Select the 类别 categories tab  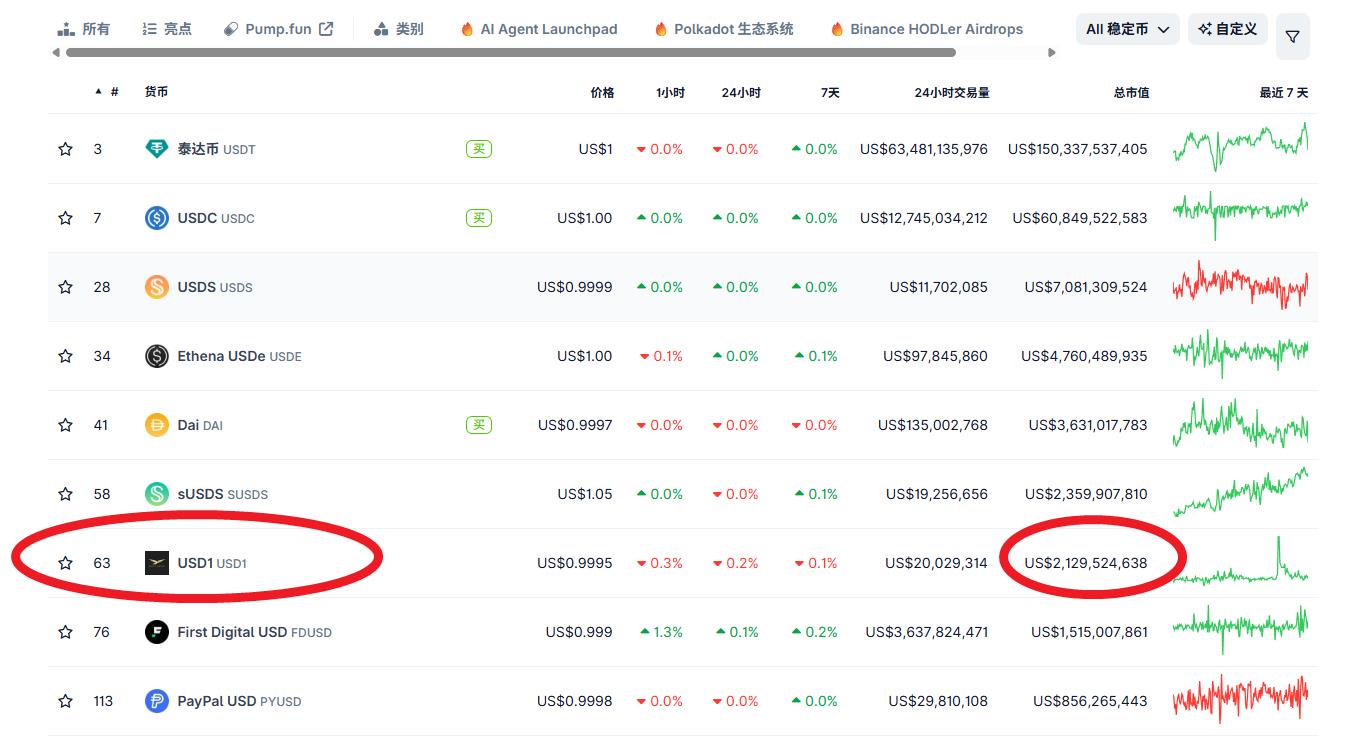click(398, 29)
